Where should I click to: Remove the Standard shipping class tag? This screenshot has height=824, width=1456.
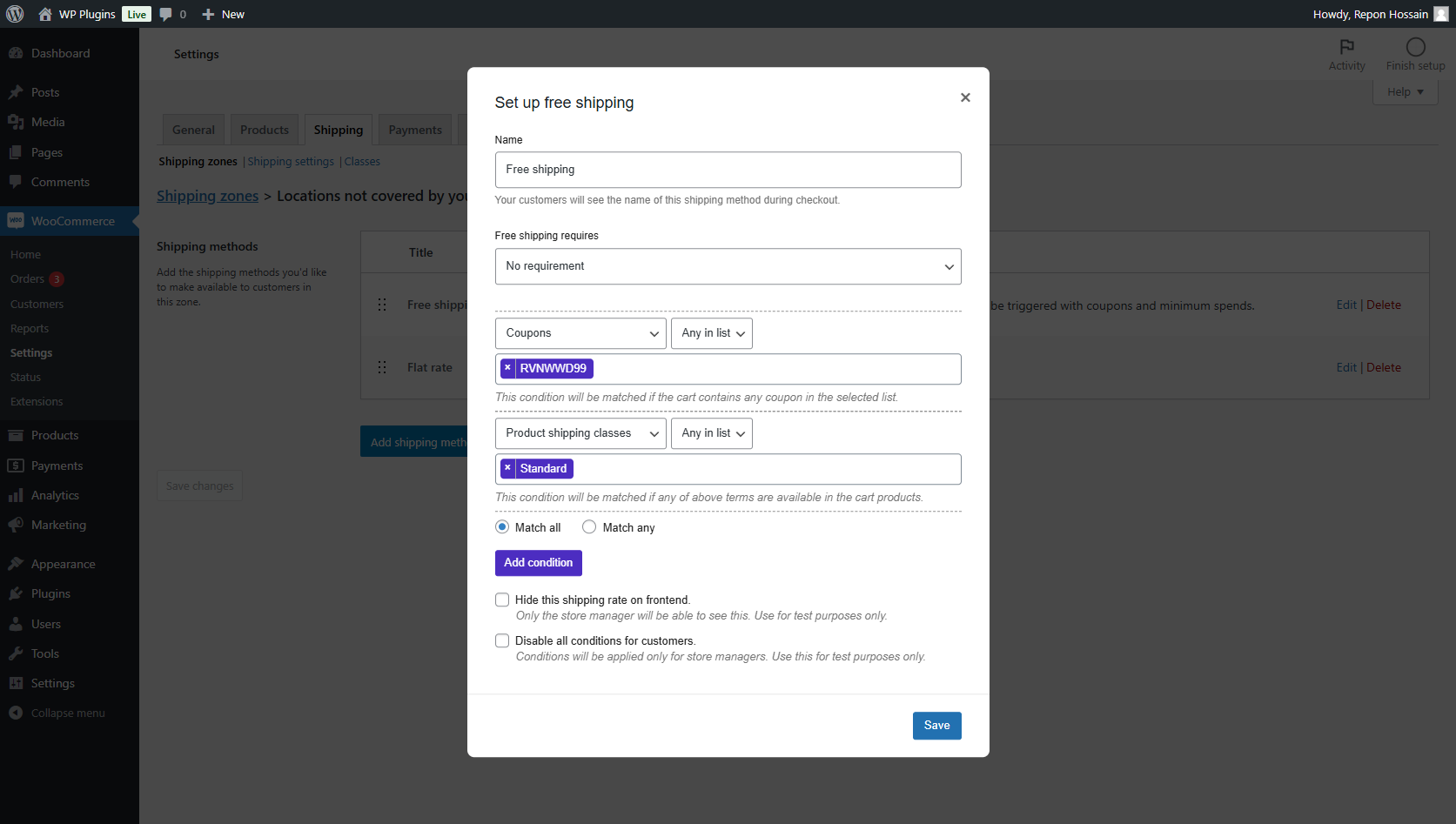coord(507,468)
